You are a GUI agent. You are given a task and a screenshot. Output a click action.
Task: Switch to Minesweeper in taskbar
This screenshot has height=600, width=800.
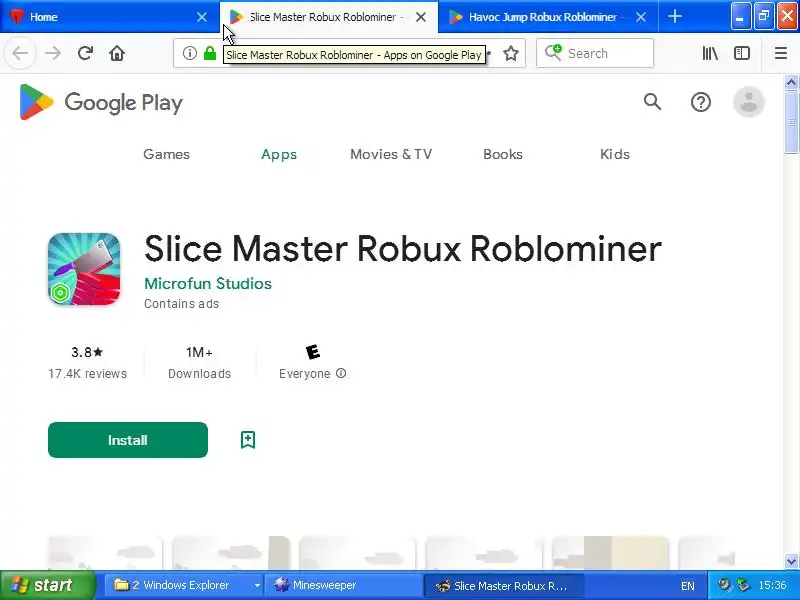point(343,585)
